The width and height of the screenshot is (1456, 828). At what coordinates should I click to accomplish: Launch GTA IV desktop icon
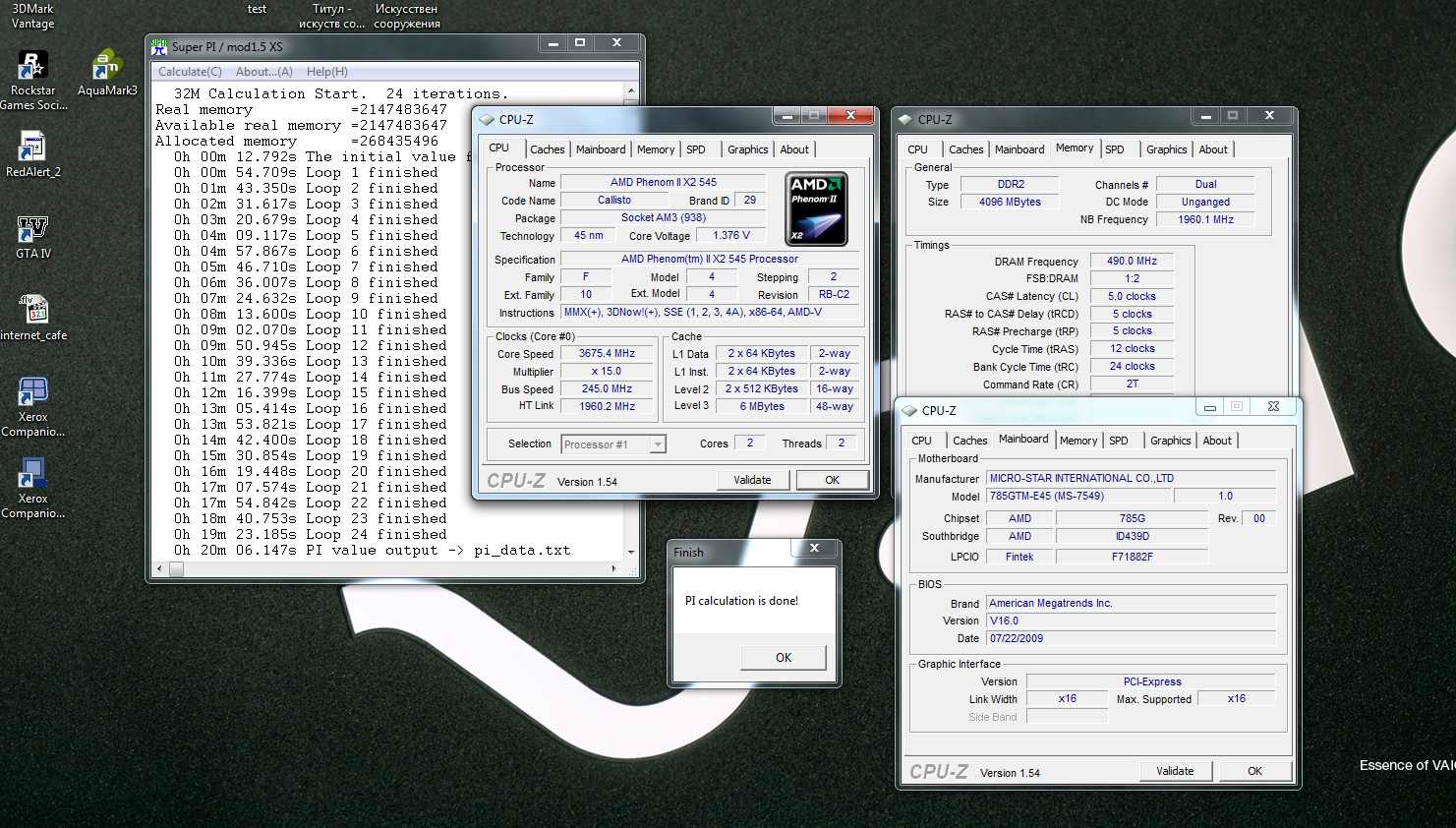click(32, 236)
